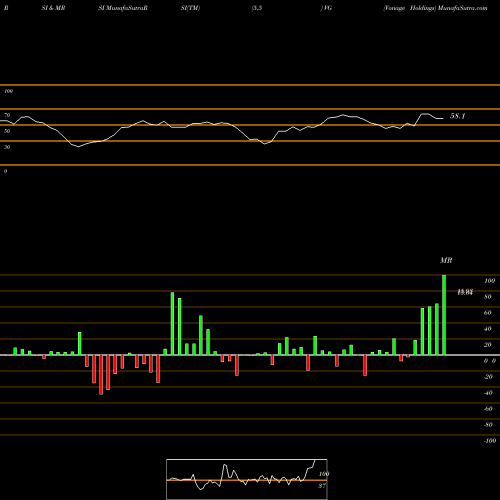Viewport: 500px width, 500px height.
Task: Click the 'SI(TM)' header label
Action: click(x=190, y=8)
